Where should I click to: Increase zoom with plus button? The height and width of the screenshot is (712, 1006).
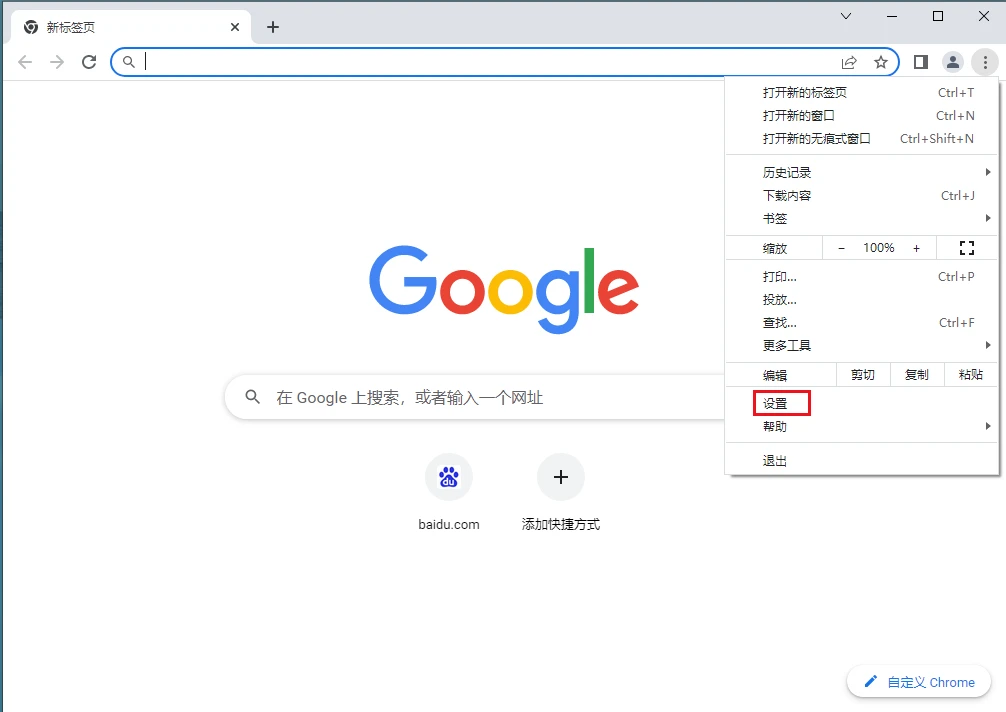point(916,248)
